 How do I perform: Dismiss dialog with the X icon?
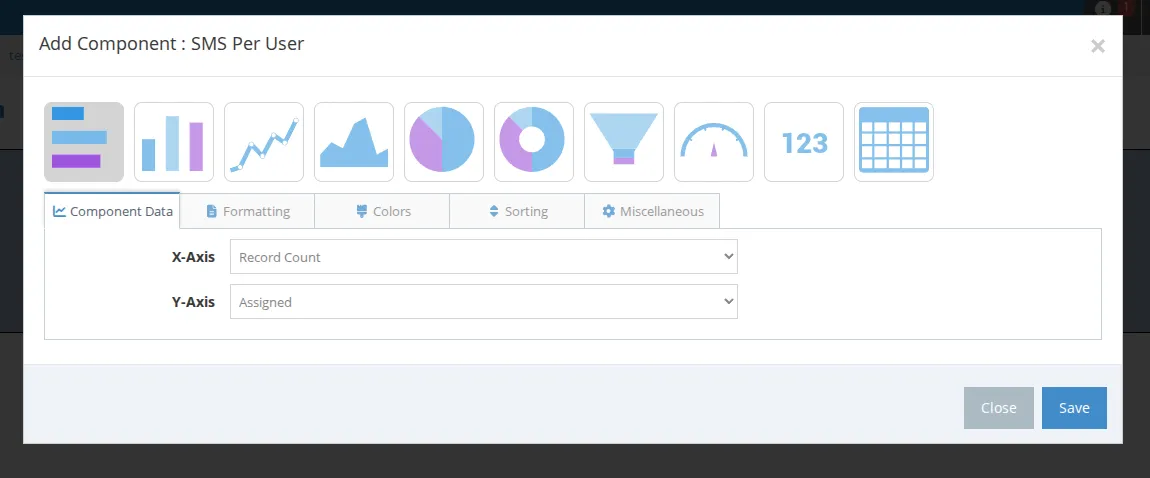pyautogui.click(x=1097, y=46)
